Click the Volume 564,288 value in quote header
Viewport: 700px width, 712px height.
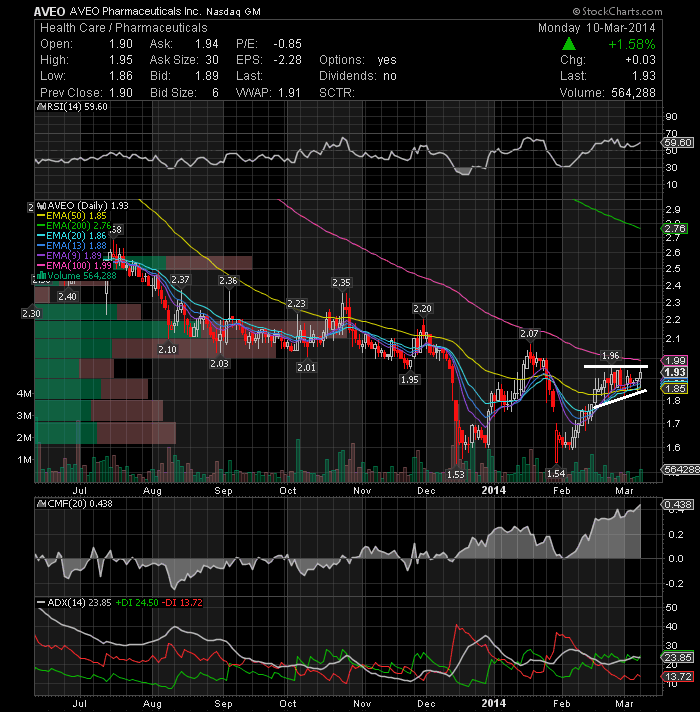[x=633, y=93]
